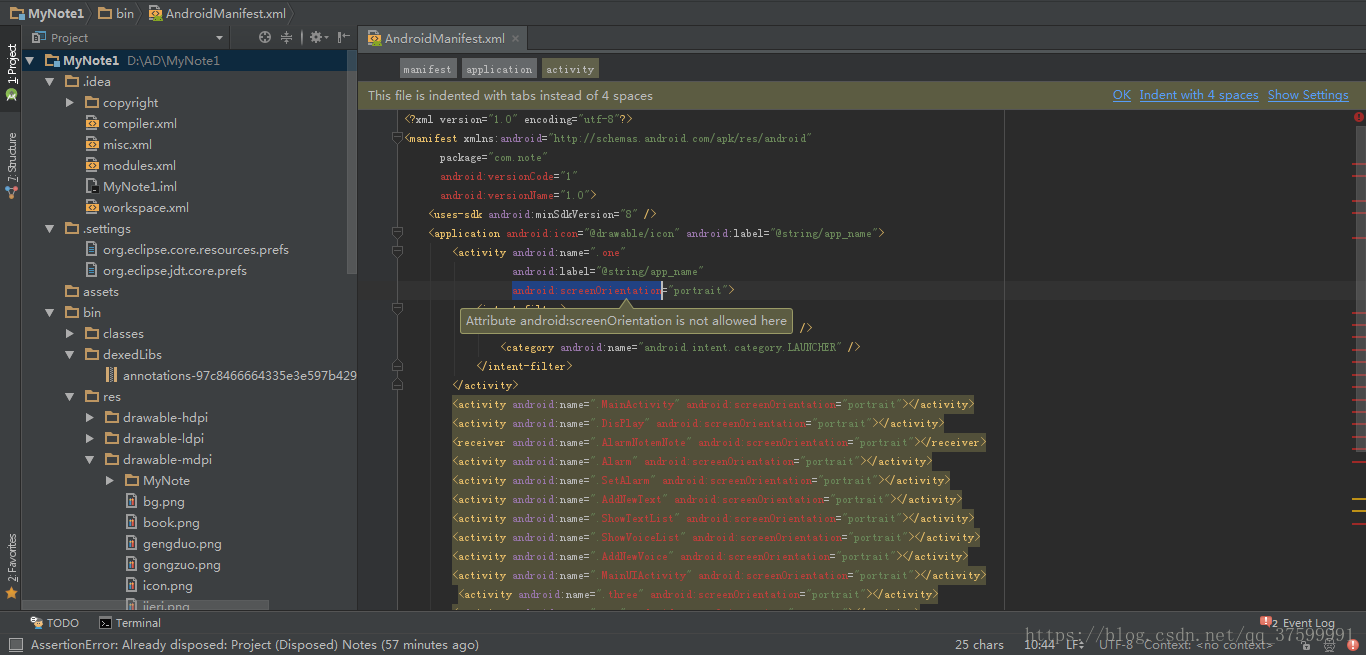Collapse the drawable-mdpi folder
This screenshot has width=1366, height=655.
point(90,460)
